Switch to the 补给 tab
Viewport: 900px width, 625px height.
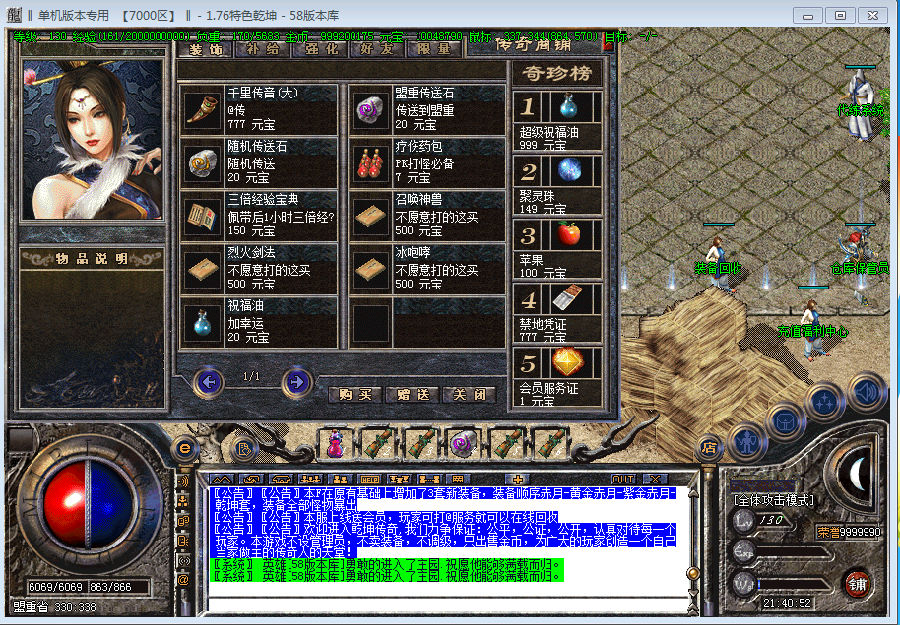[262, 48]
